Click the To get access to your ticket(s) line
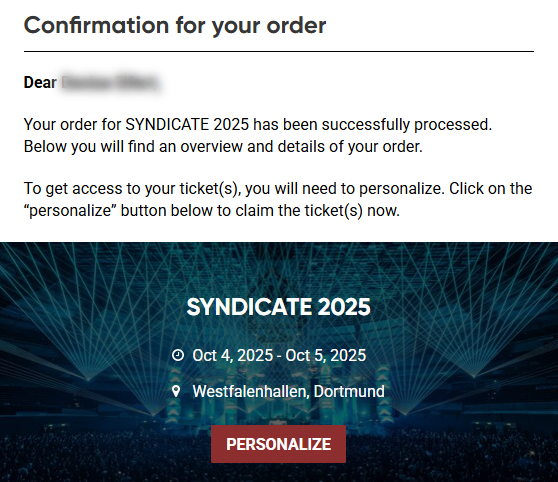The image size is (558, 482). [278, 189]
